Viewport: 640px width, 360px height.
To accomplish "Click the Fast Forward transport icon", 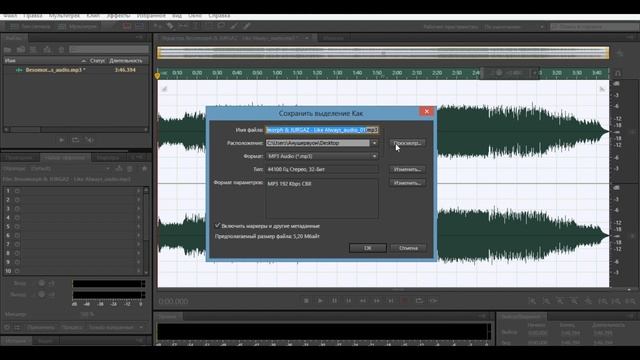I will tap(377, 301).
